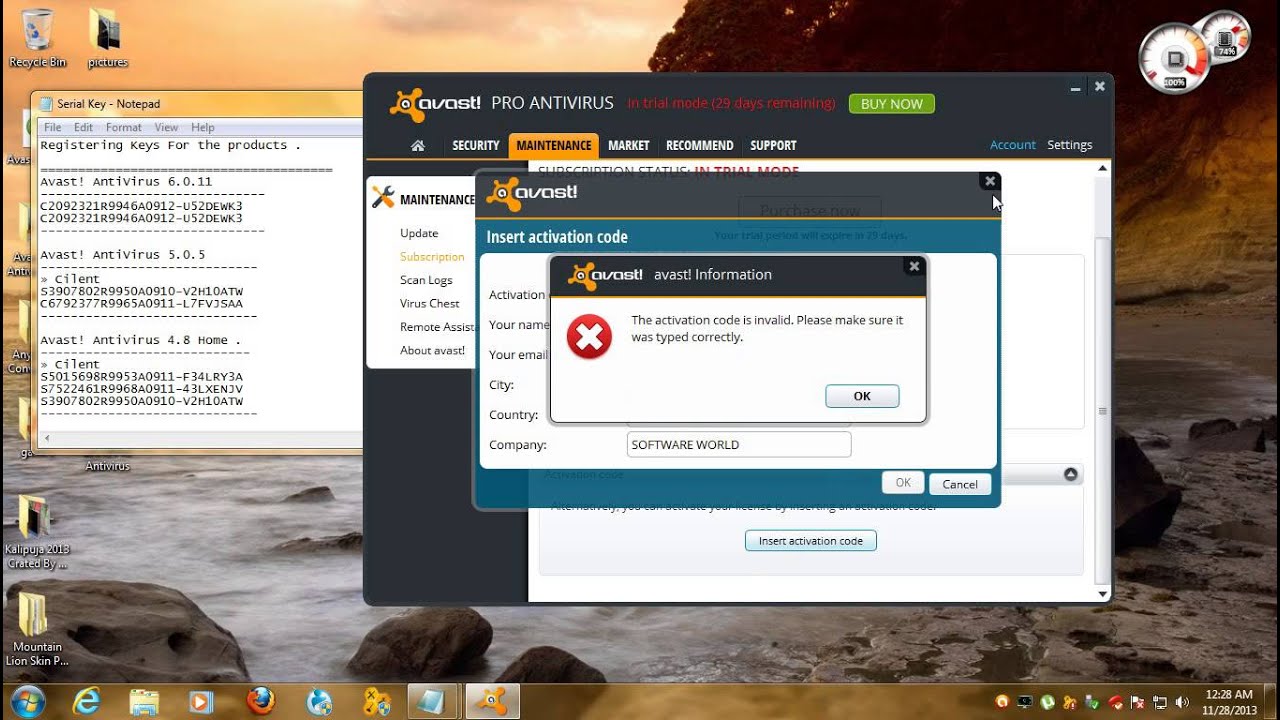
Task: Select Subscription in the sidebar
Action: (432, 257)
